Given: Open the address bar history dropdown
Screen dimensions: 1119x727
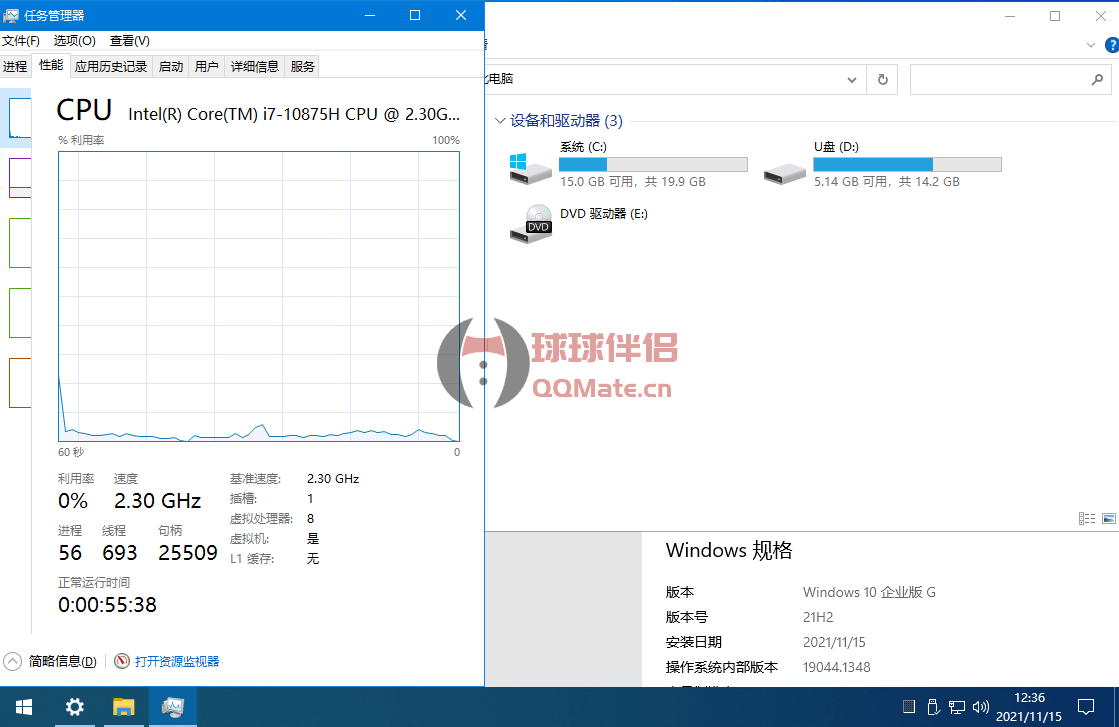Looking at the screenshot, I should [852, 80].
